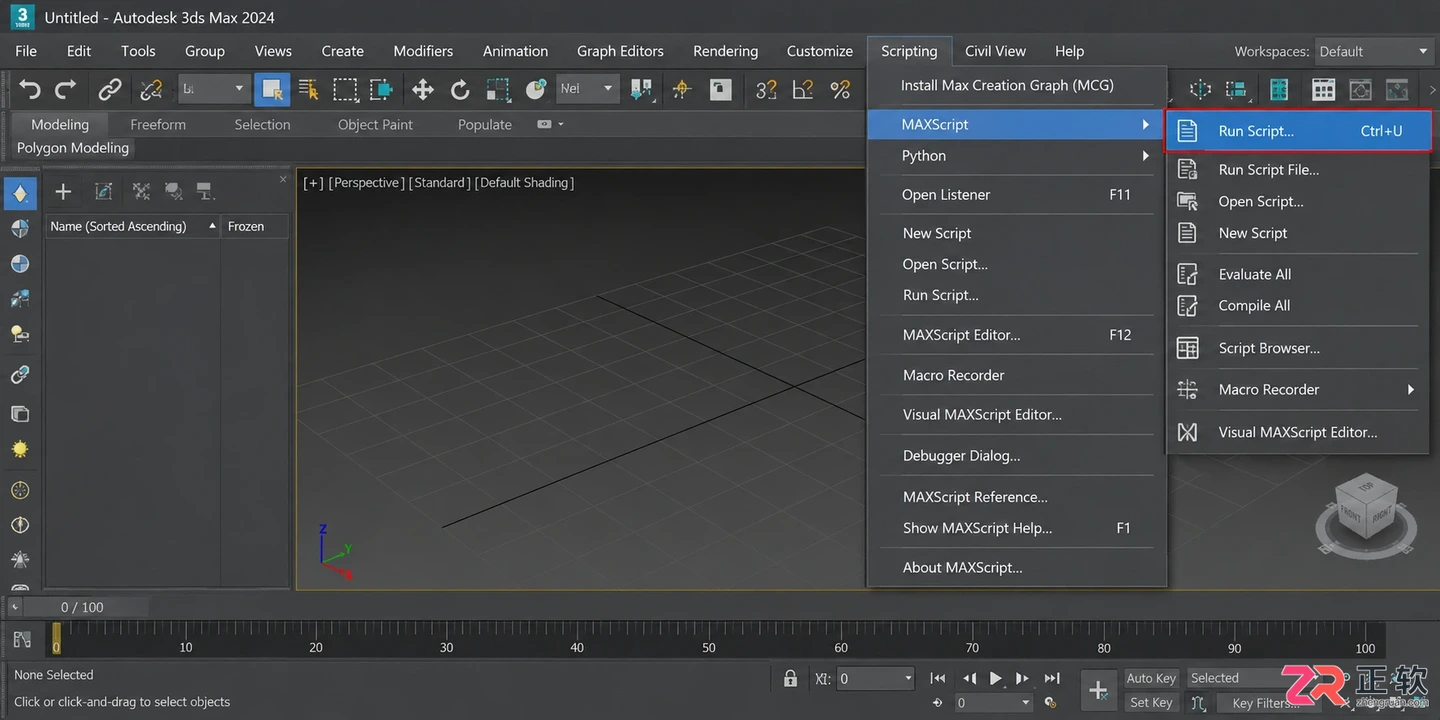The height and width of the screenshot is (720, 1440).
Task: Click the Redo arrow in the main toolbar
Action: [66, 89]
